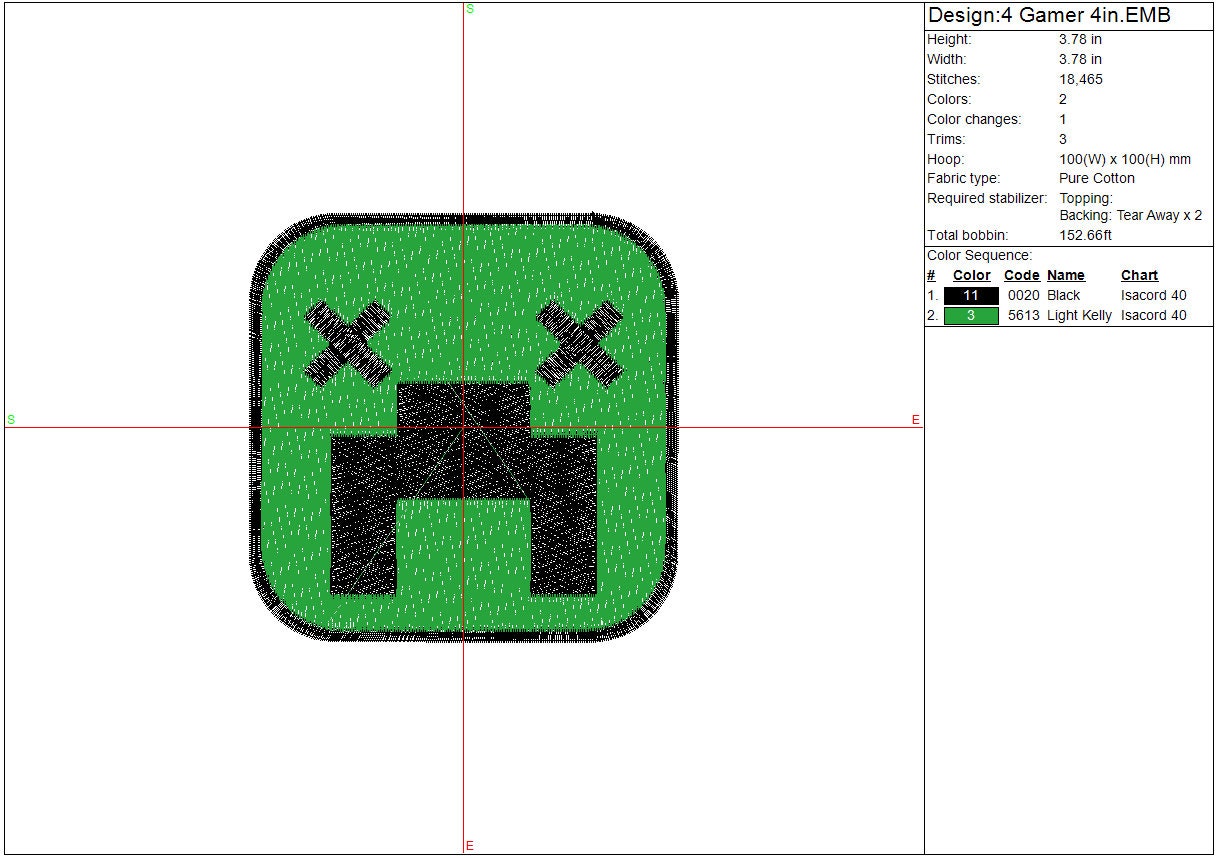The width and height of the screenshot is (1218, 858).
Task: Click the Total bobbin value 152.66ft
Action: [x=1085, y=236]
